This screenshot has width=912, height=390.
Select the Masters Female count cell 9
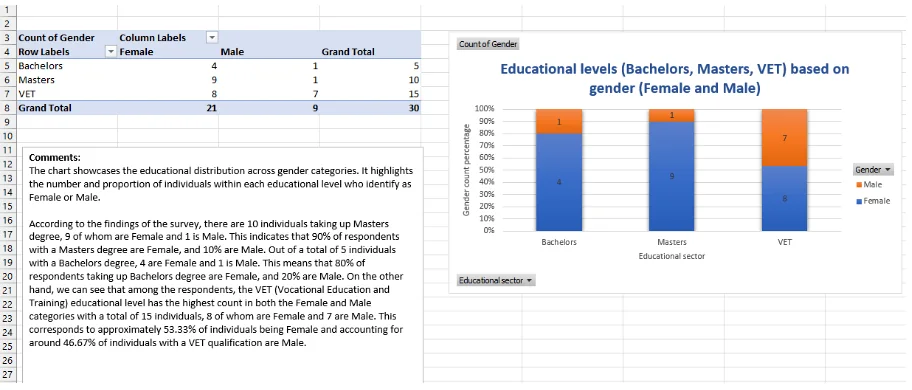[x=168, y=80]
